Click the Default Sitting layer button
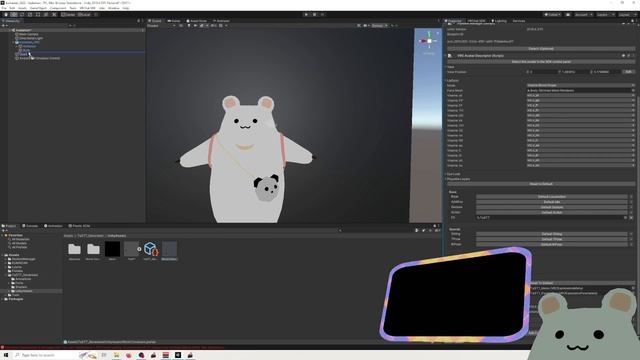The width and height of the screenshot is (640, 360). (551, 234)
